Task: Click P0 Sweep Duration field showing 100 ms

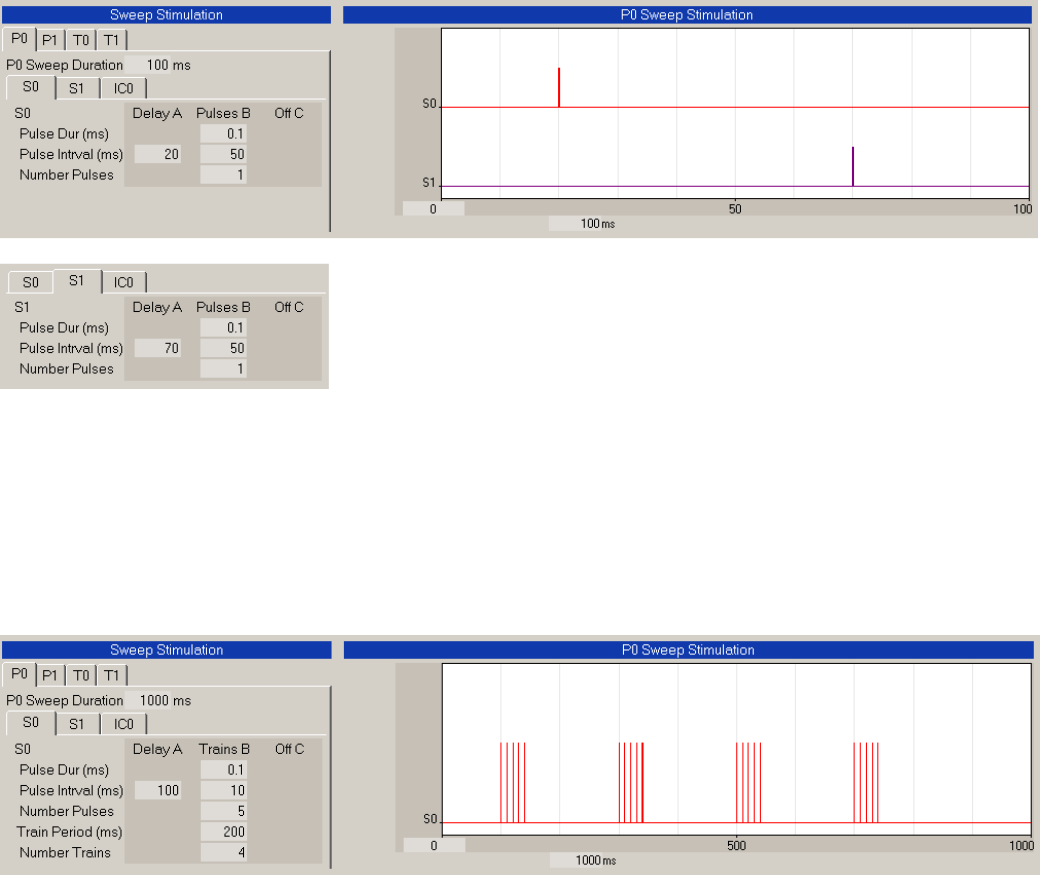Action: point(157,65)
